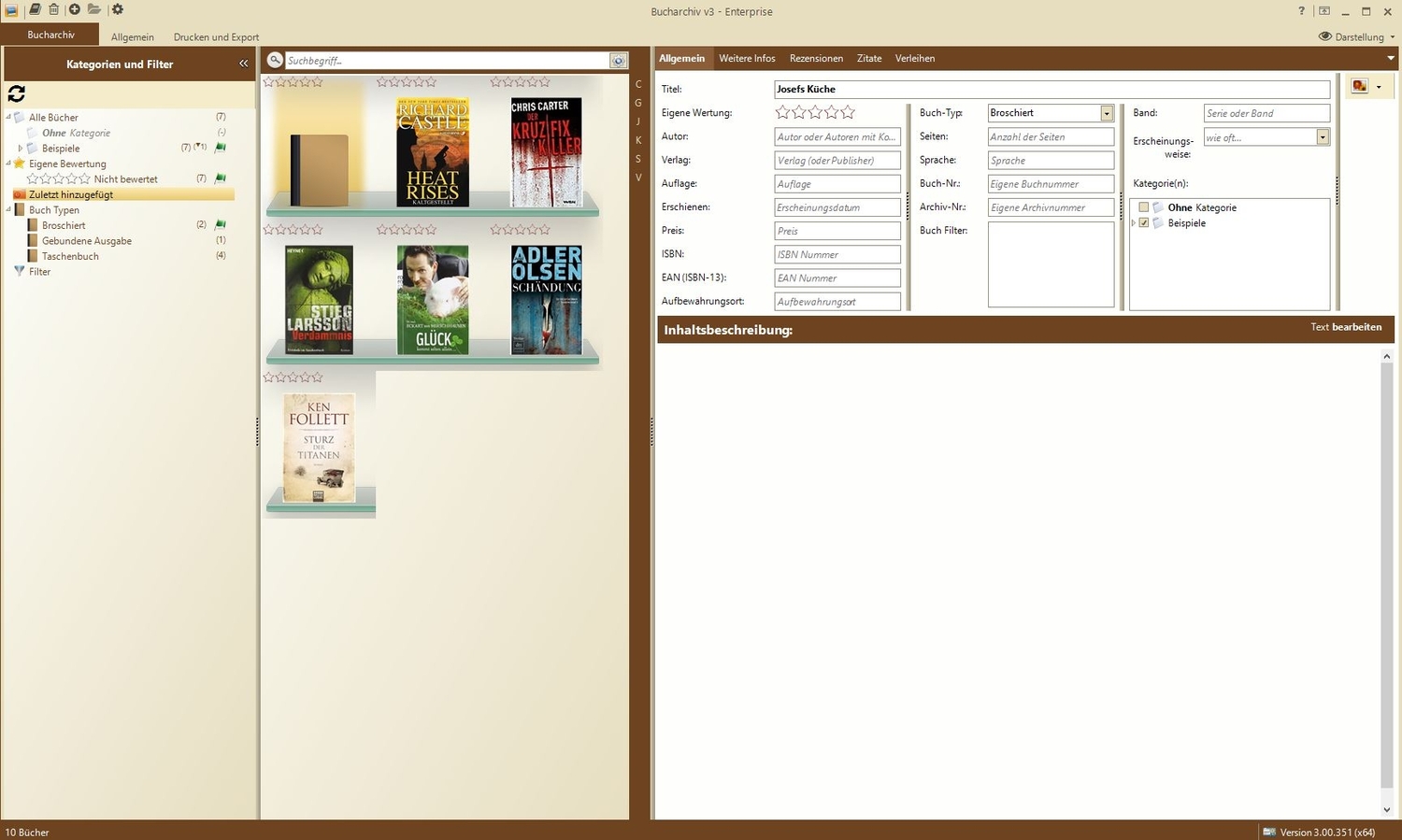The width and height of the screenshot is (1402, 840).
Task: Click the gold star Eigene Bewertung icon
Action: pos(20,164)
